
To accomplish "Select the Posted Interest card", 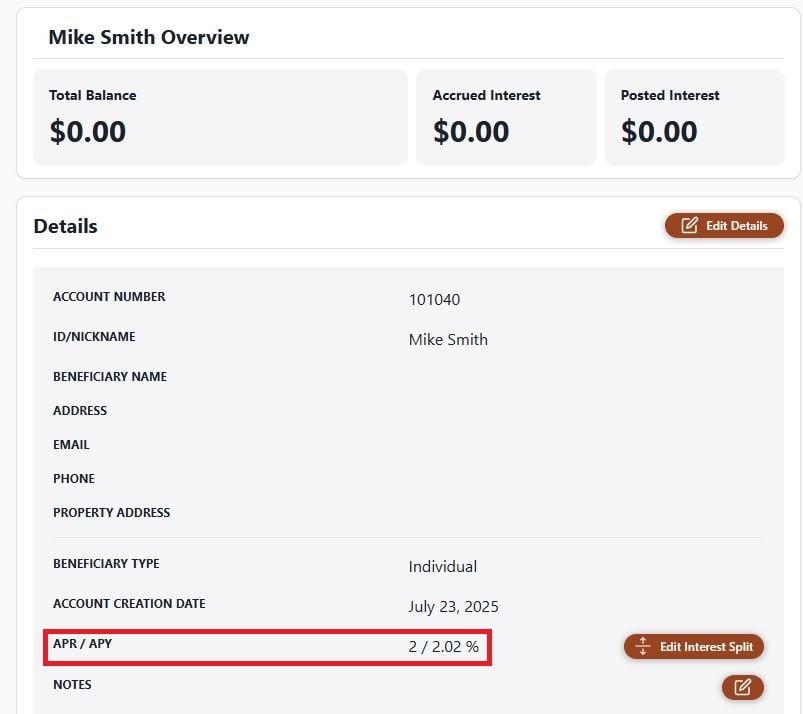I will [x=695, y=117].
